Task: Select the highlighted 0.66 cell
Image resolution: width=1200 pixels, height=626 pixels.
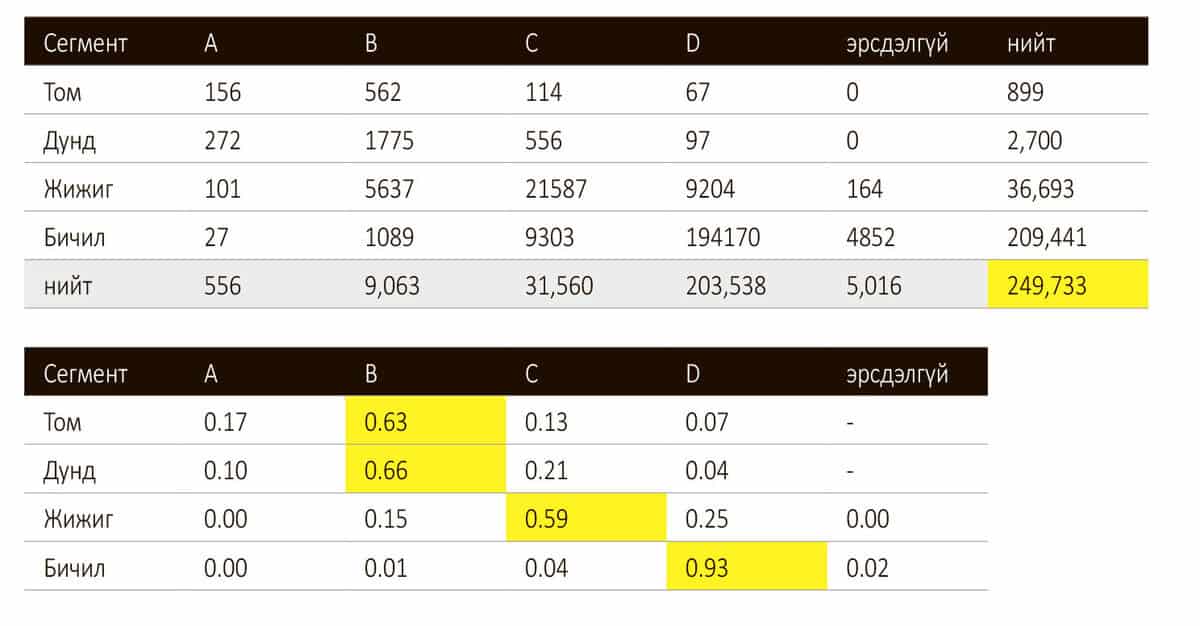Action: [426, 470]
